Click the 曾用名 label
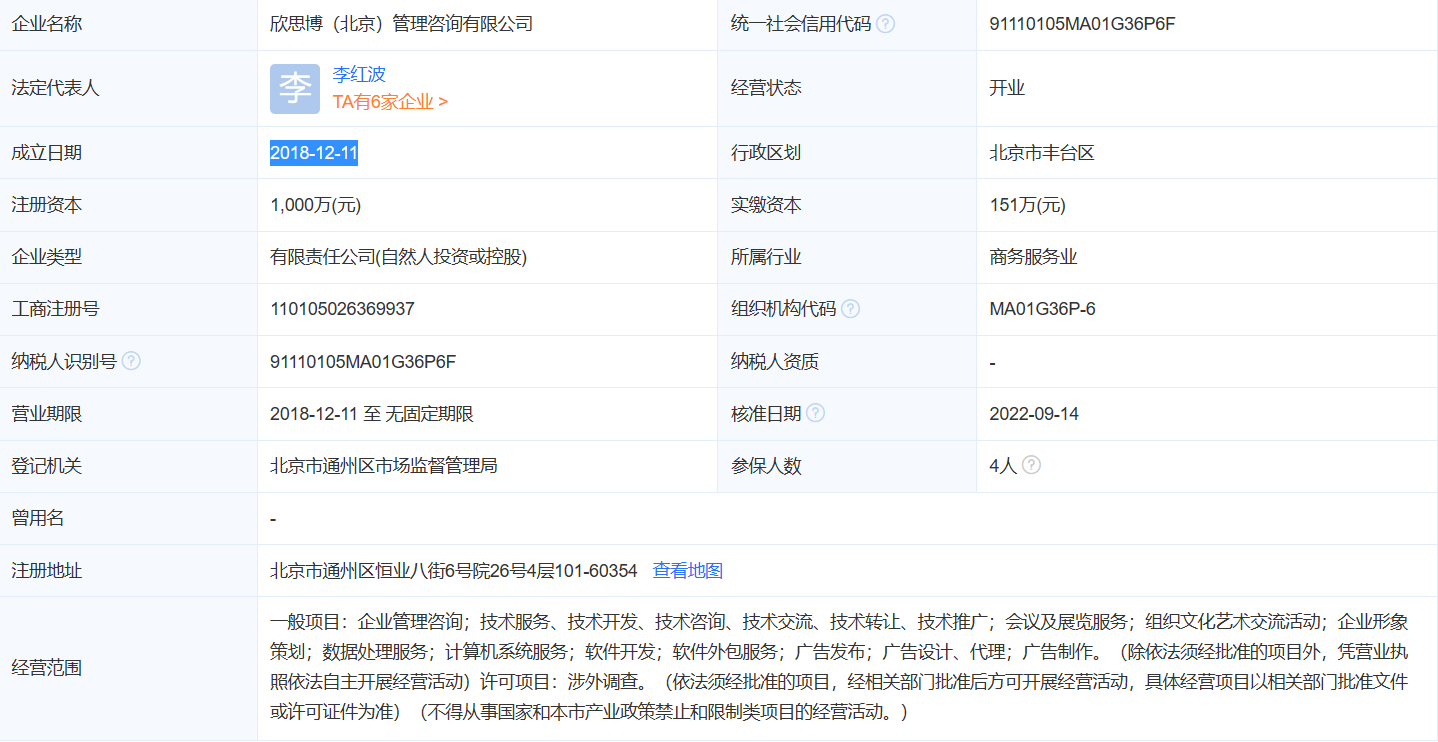1438x742 pixels. (x=38, y=518)
